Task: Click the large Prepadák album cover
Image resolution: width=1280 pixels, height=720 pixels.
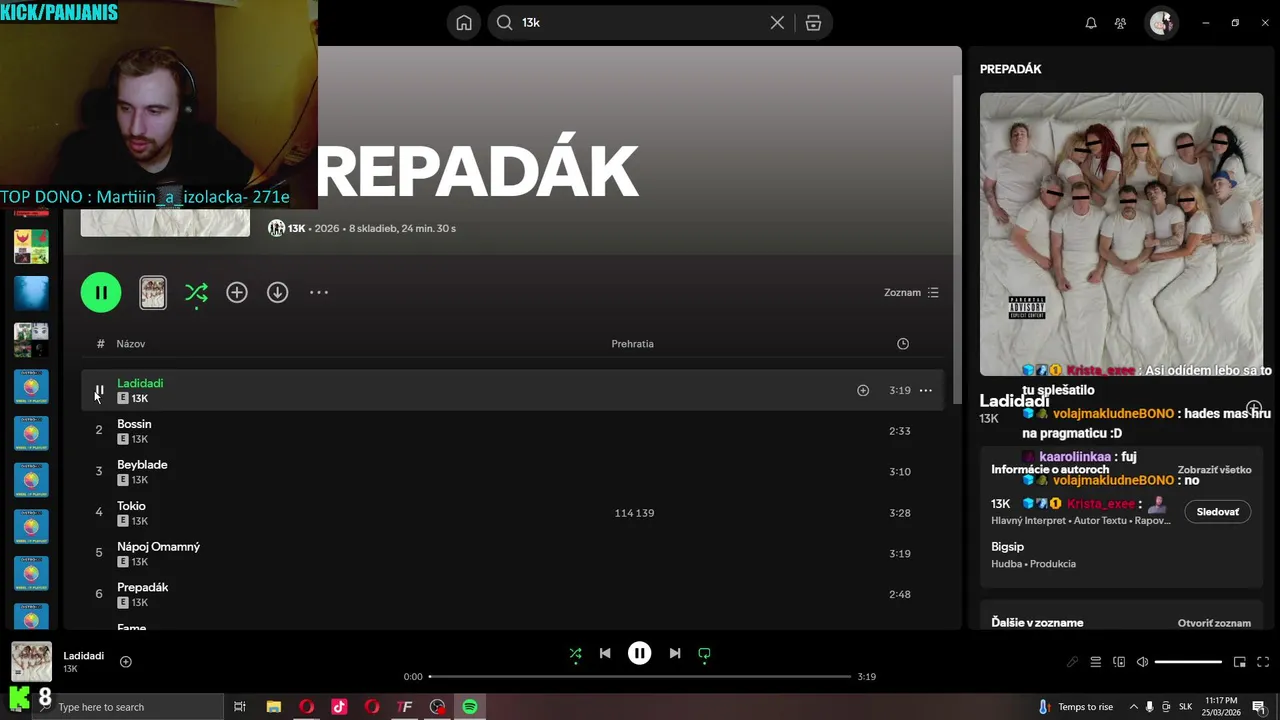Action: coord(1121,234)
